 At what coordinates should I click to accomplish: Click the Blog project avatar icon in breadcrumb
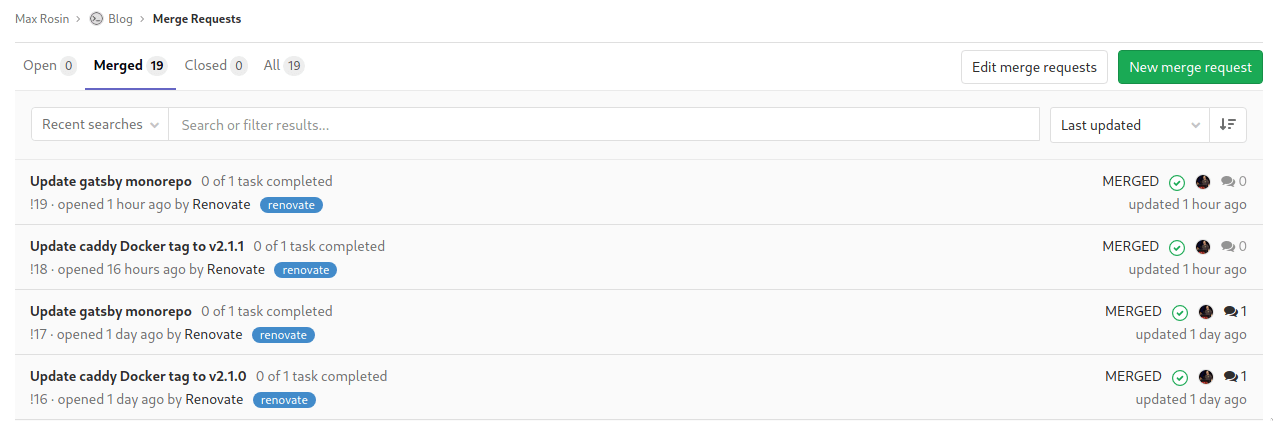96,18
